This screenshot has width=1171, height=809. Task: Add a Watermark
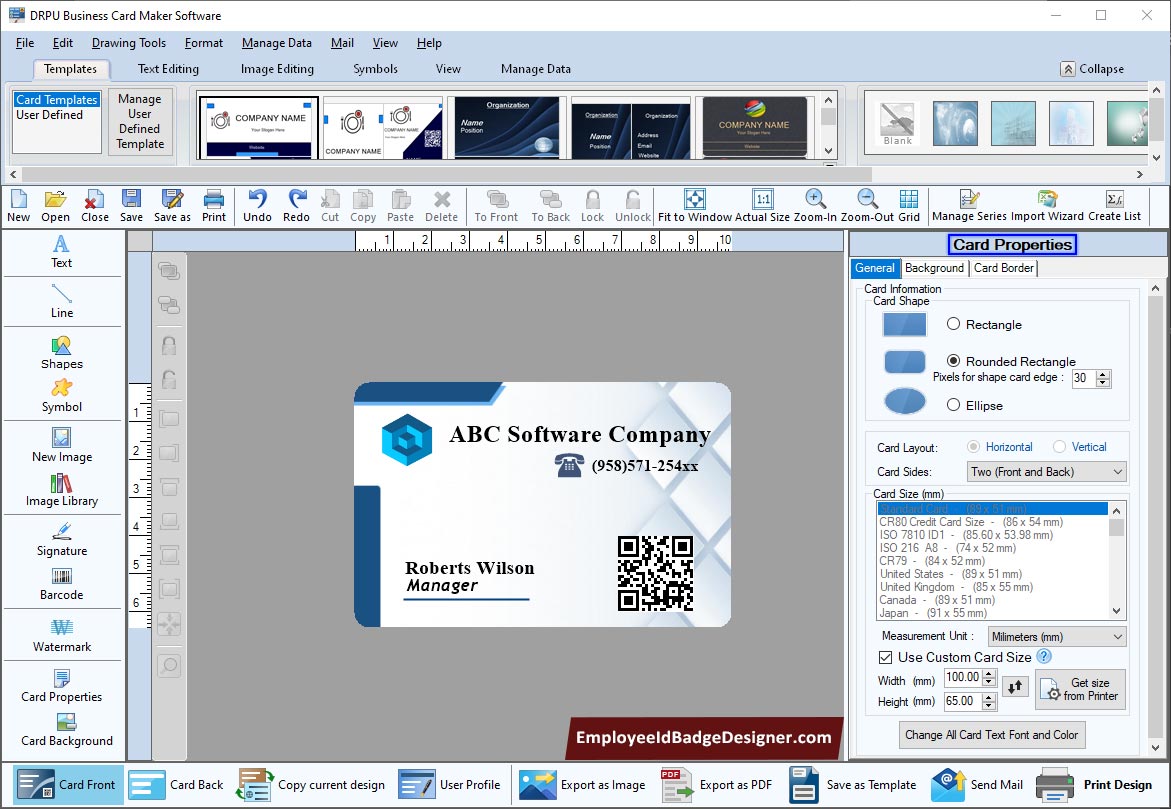tap(61, 636)
